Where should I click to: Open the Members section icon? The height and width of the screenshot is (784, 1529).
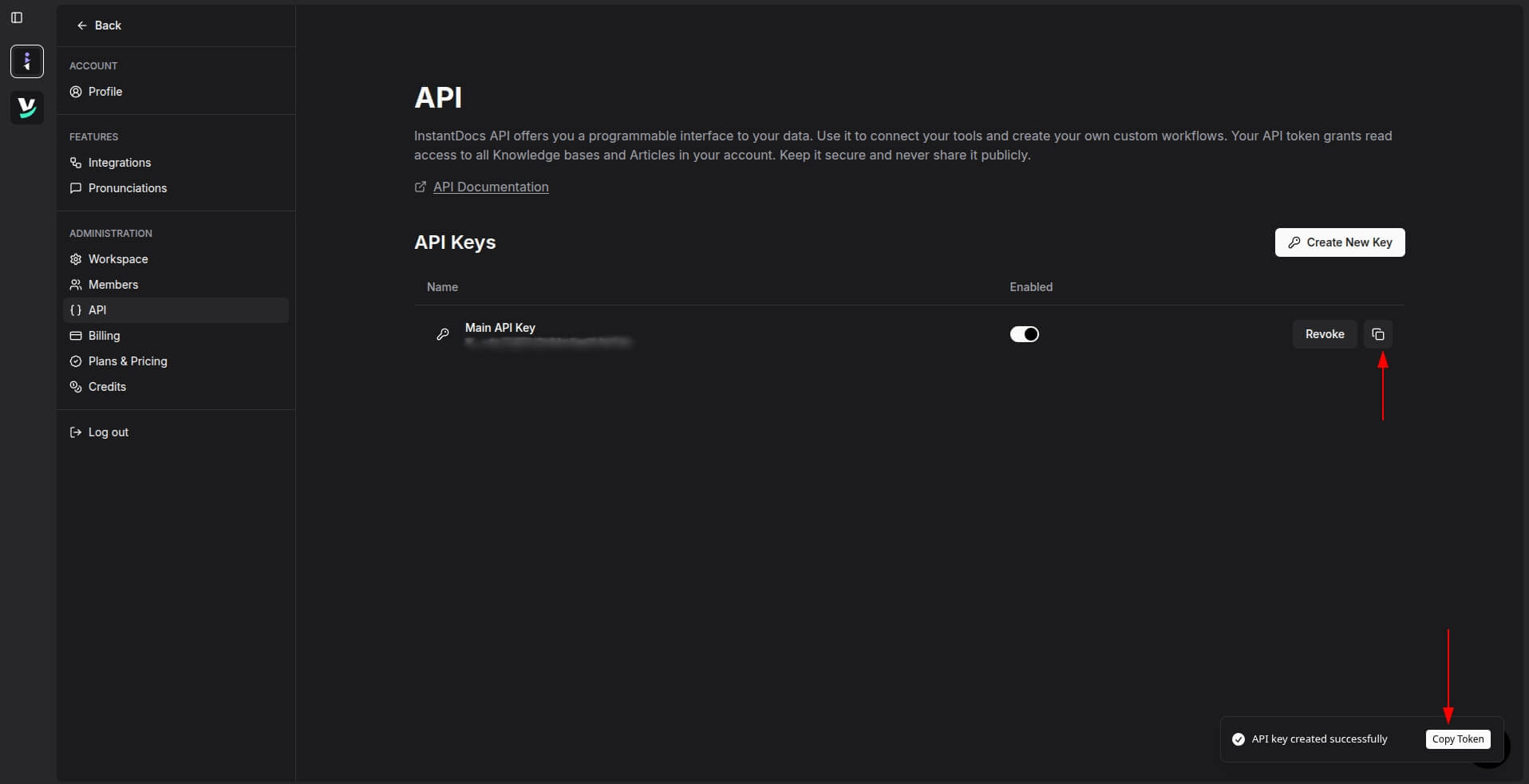point(75,285)
